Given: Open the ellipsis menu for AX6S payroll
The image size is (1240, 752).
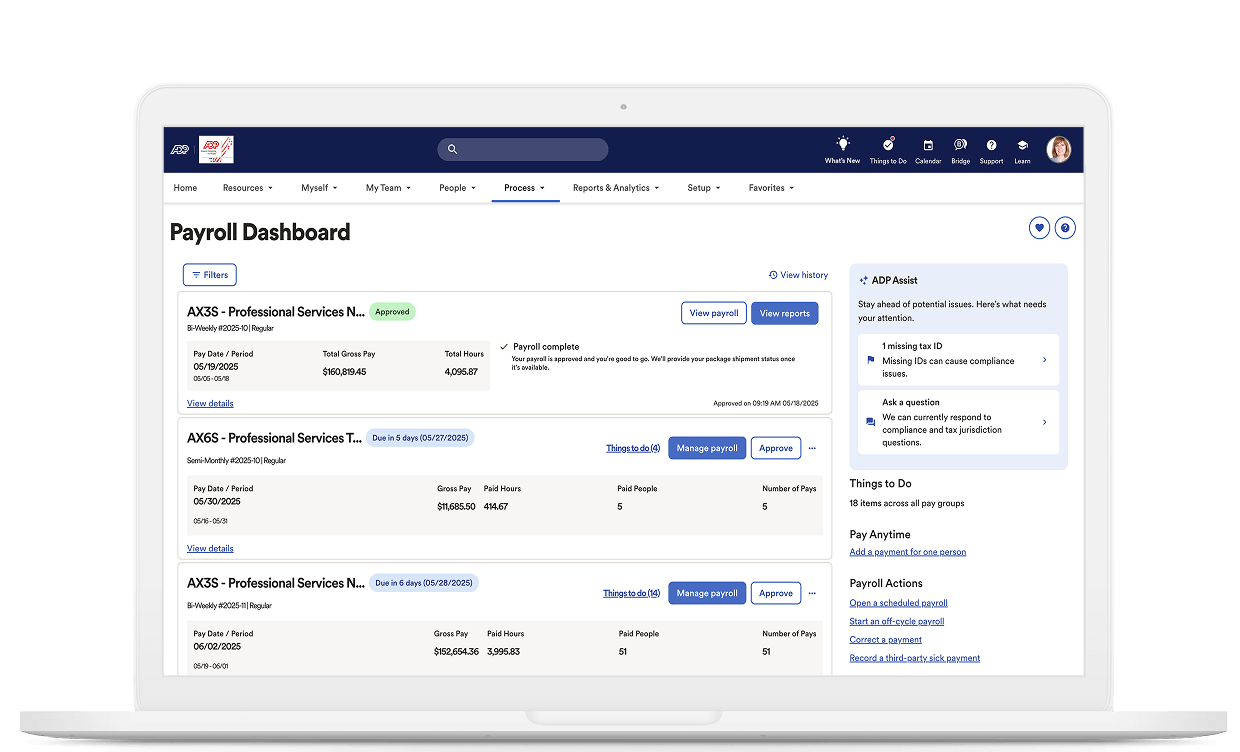Looking at the screenshot, I should click(812, 448).
